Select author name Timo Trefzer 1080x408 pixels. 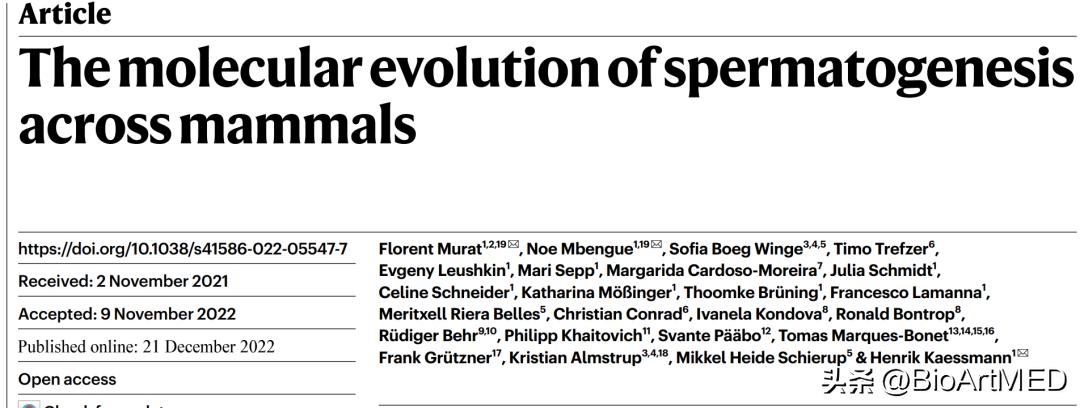click(x=883, y=249)
